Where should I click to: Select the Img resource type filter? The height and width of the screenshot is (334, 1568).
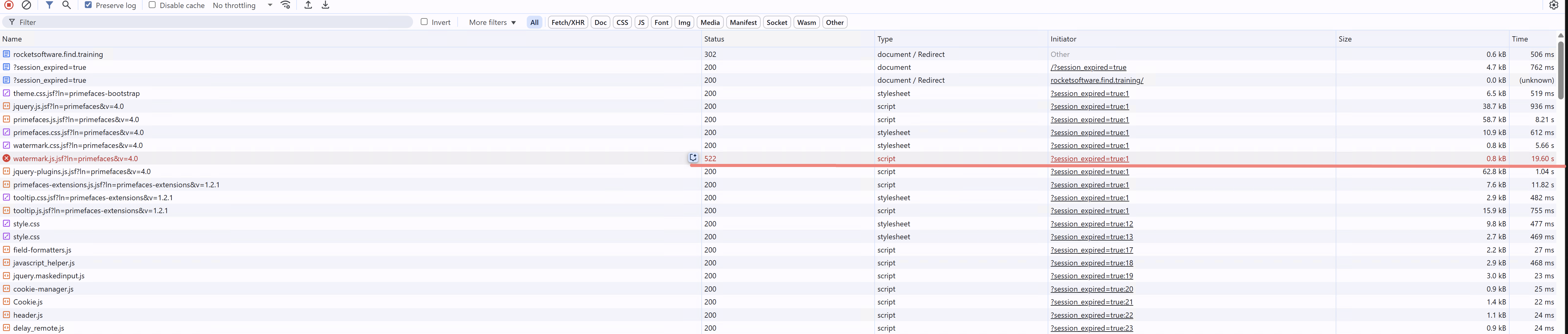click(684, 22)
